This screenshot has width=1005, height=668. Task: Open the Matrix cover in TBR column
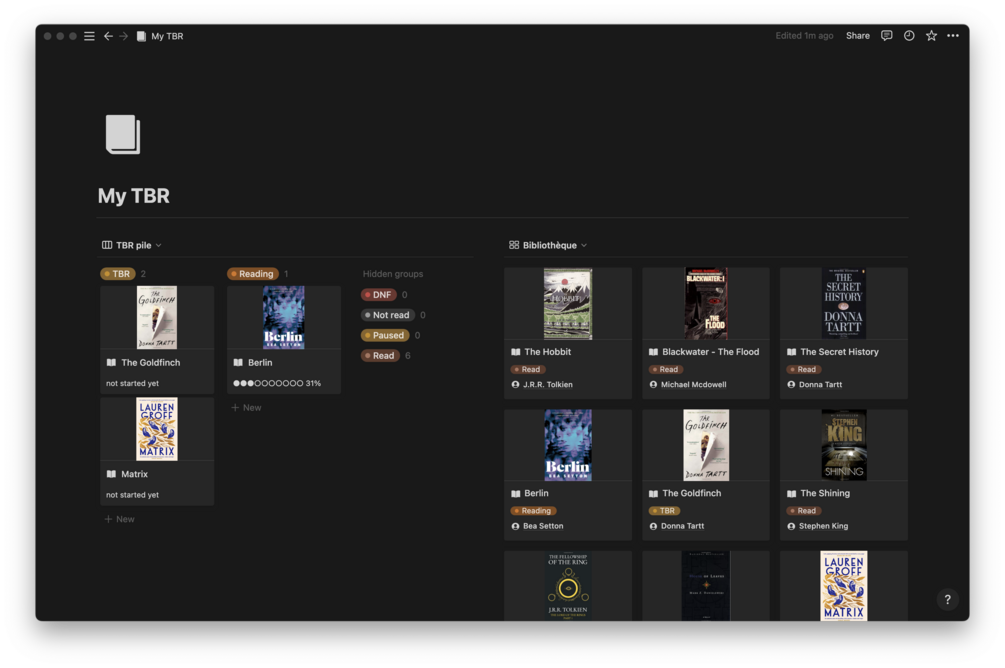click(x=157, y=429)
